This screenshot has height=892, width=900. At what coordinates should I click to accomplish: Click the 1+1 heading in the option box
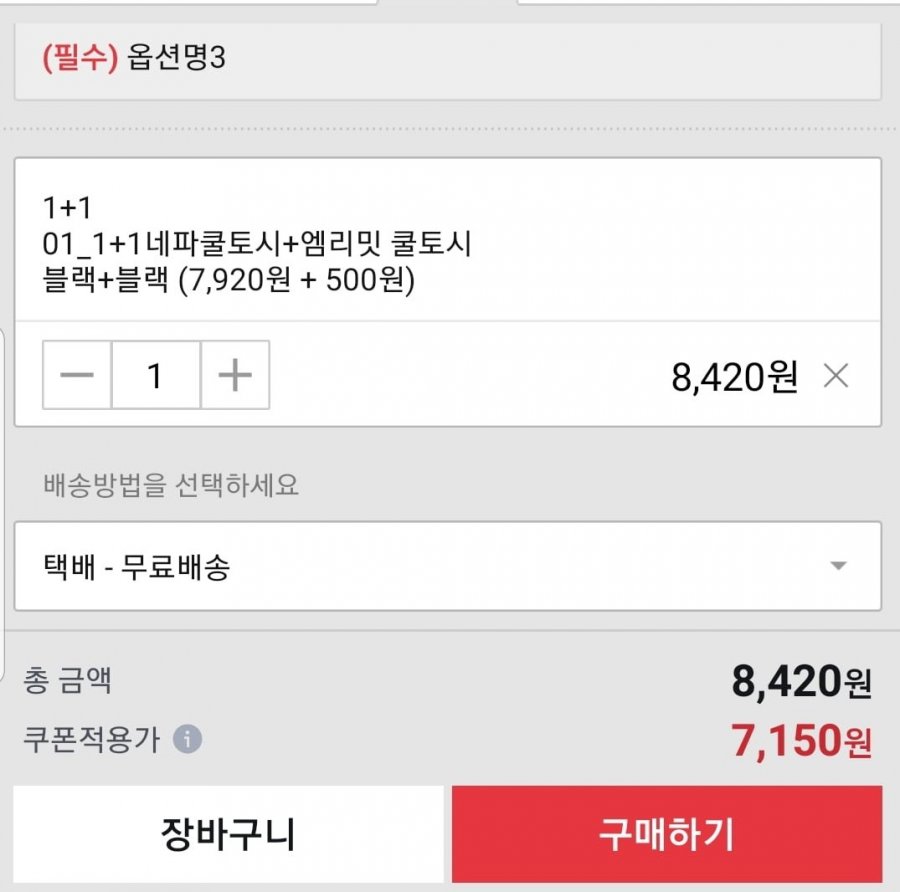coord(67,208)
